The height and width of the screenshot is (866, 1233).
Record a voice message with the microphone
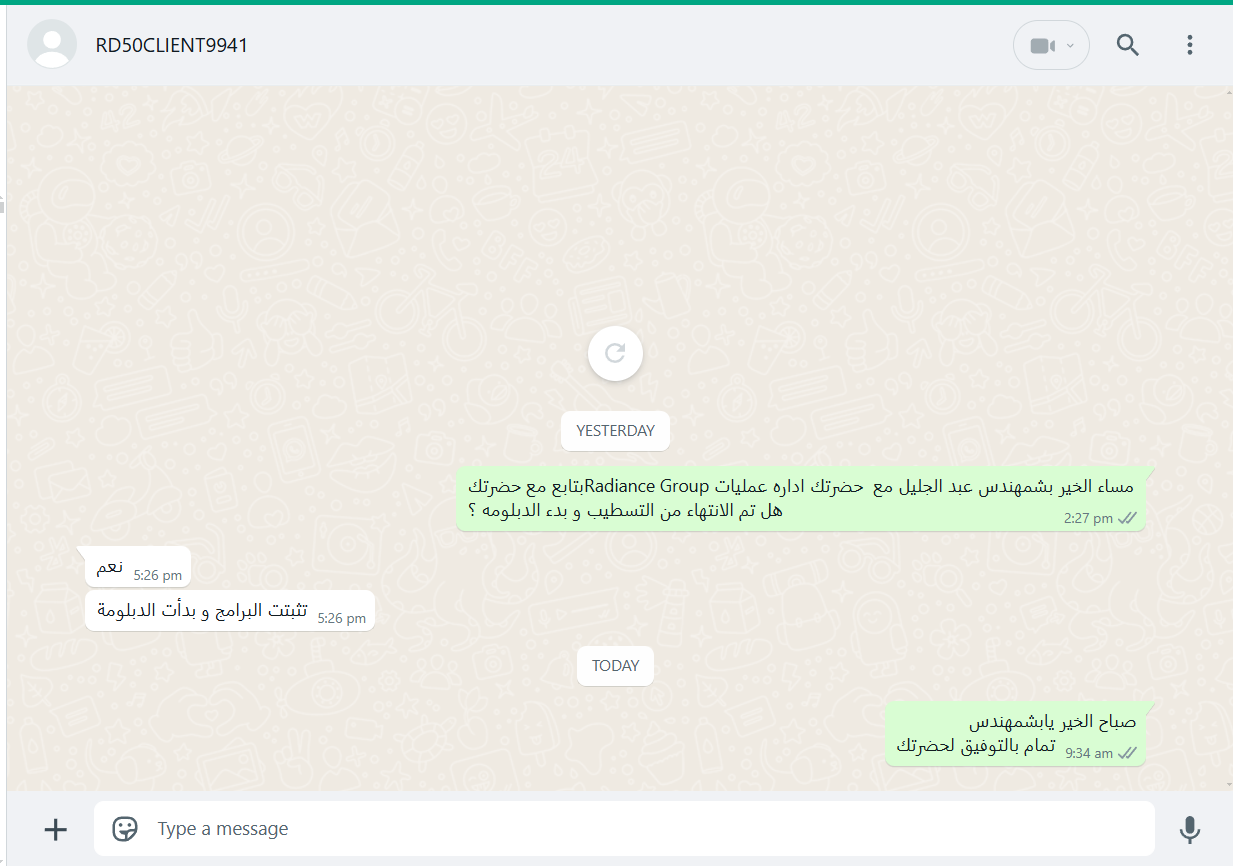(x=1189, y=829)
